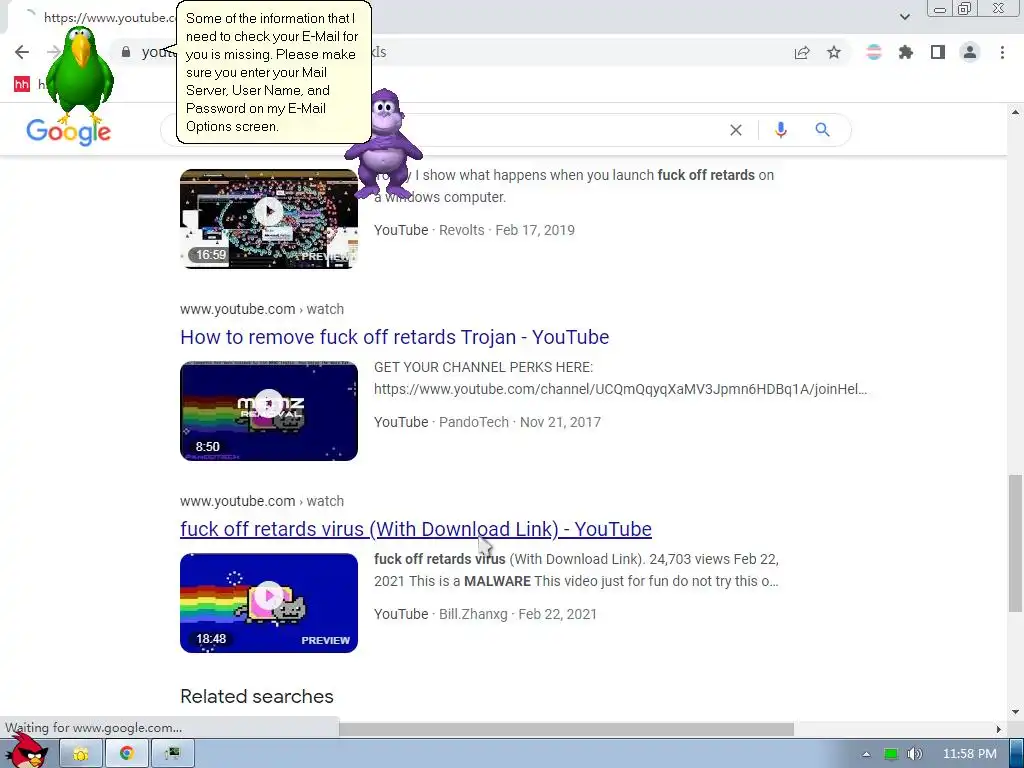Viewport: 1024px width, 768px height.
Task: Open the volume speaker tray icon
Action: [914, 754]
